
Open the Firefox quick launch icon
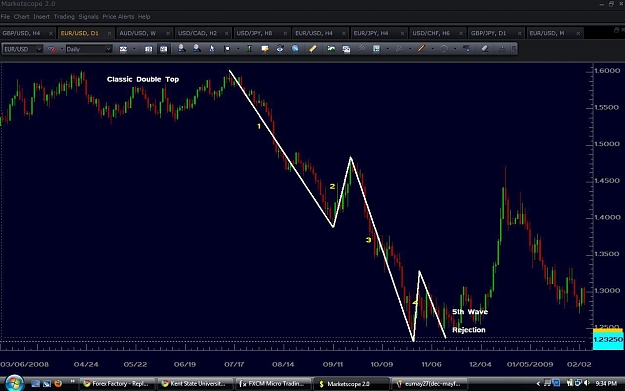click(58, 383)
